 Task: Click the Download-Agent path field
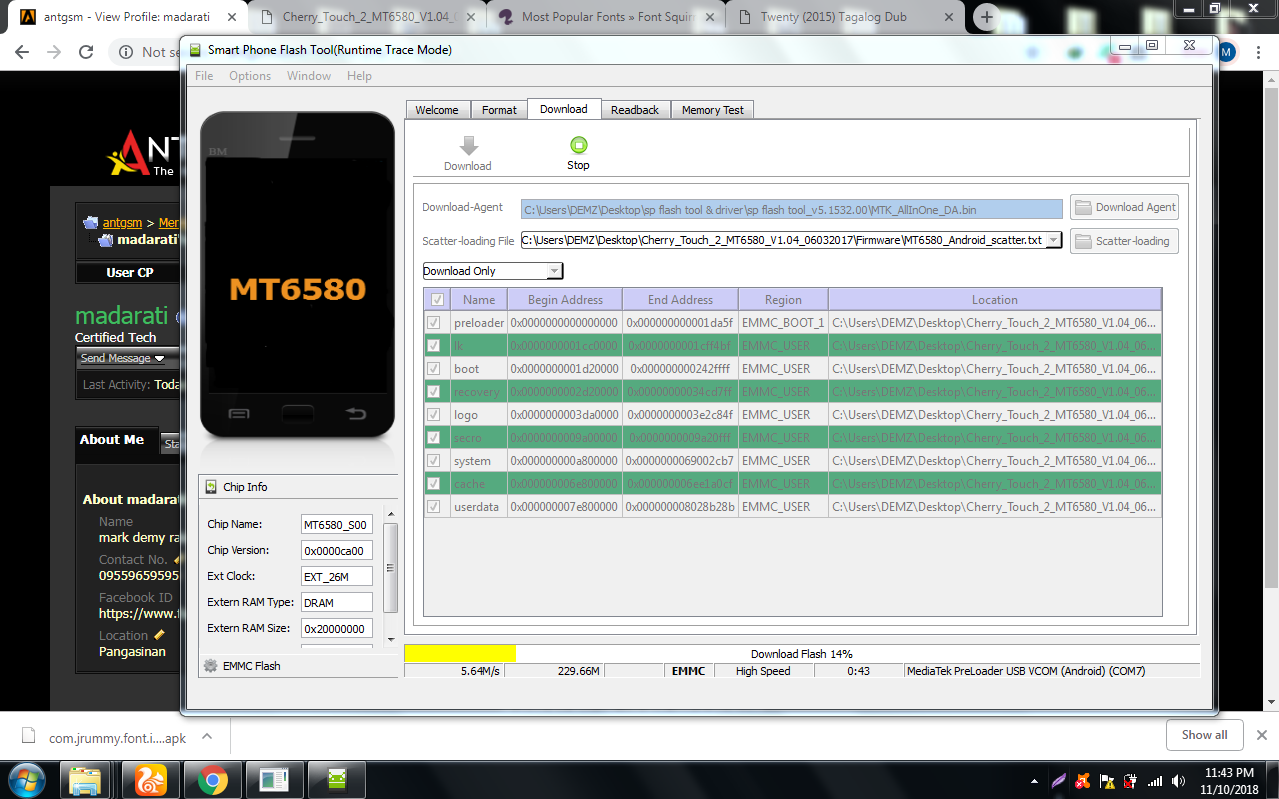[792, 209]
